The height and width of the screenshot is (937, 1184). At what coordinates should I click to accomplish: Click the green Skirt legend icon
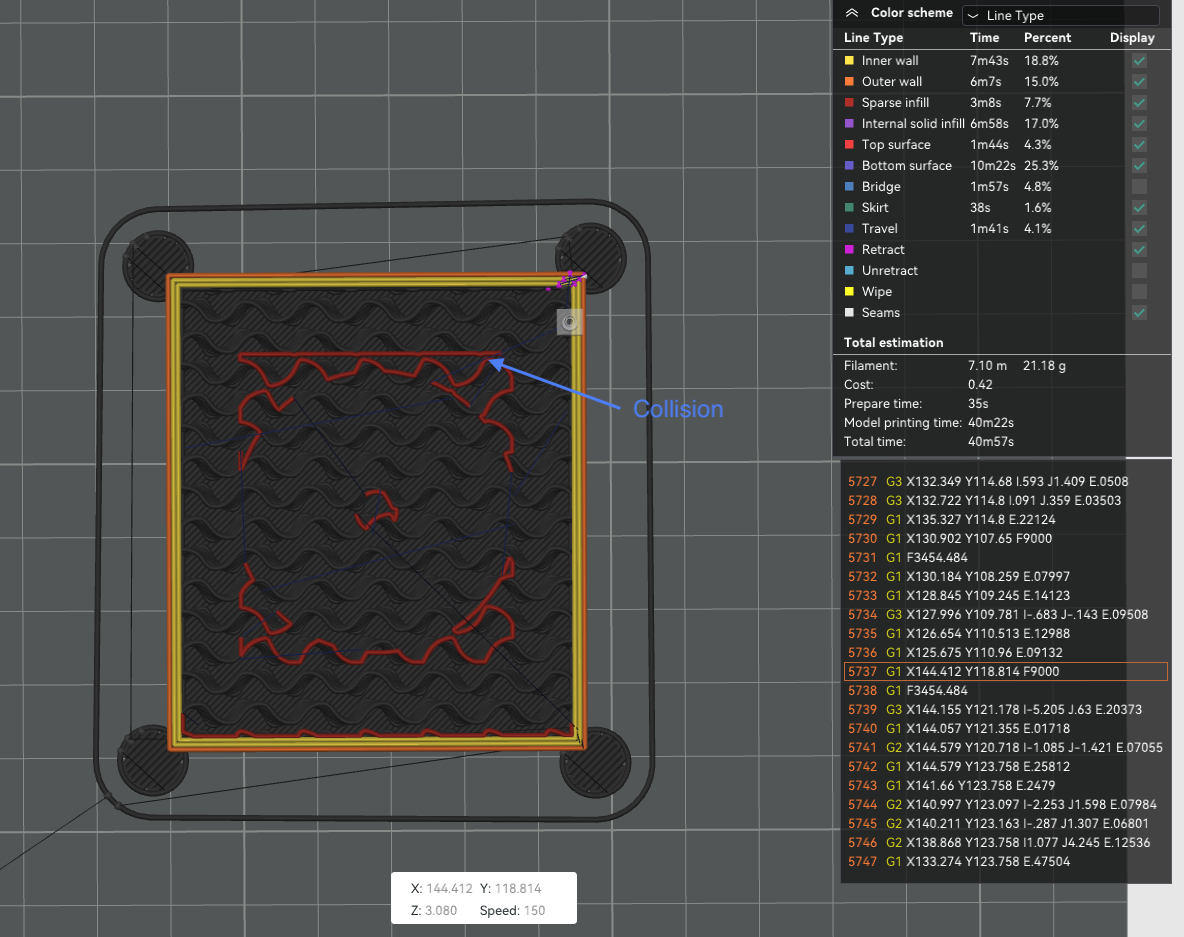(x=851, y=207)
